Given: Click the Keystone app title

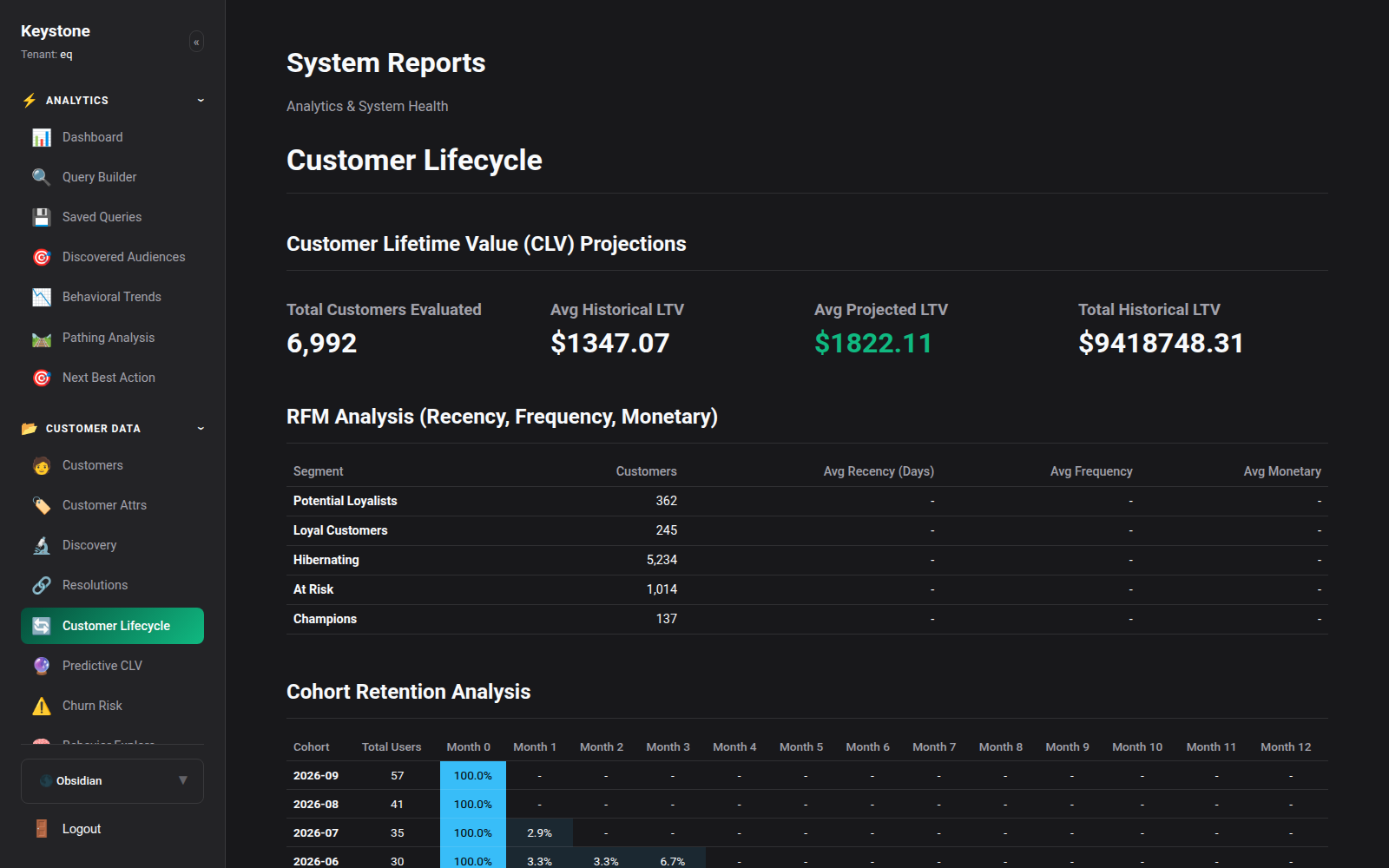Looking at the screenshot, I should (x=56, y=31).
